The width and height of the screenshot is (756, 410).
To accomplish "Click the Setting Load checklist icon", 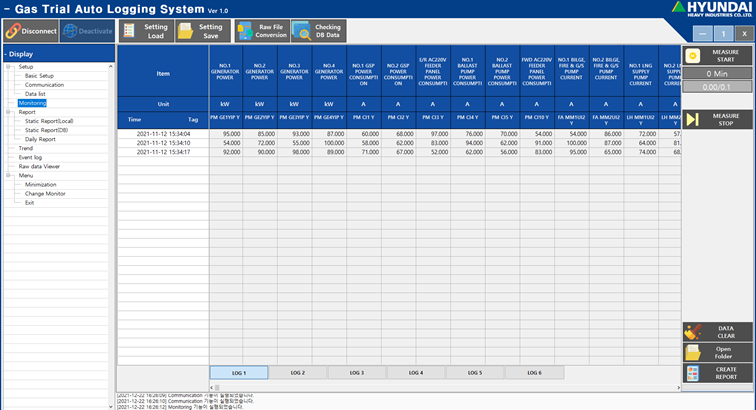I will point(131,31).
